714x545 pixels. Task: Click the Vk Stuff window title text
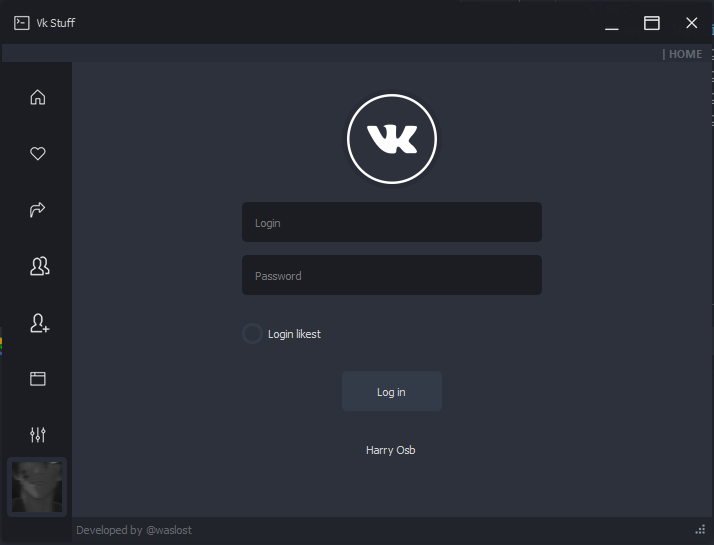pos(56,23)
